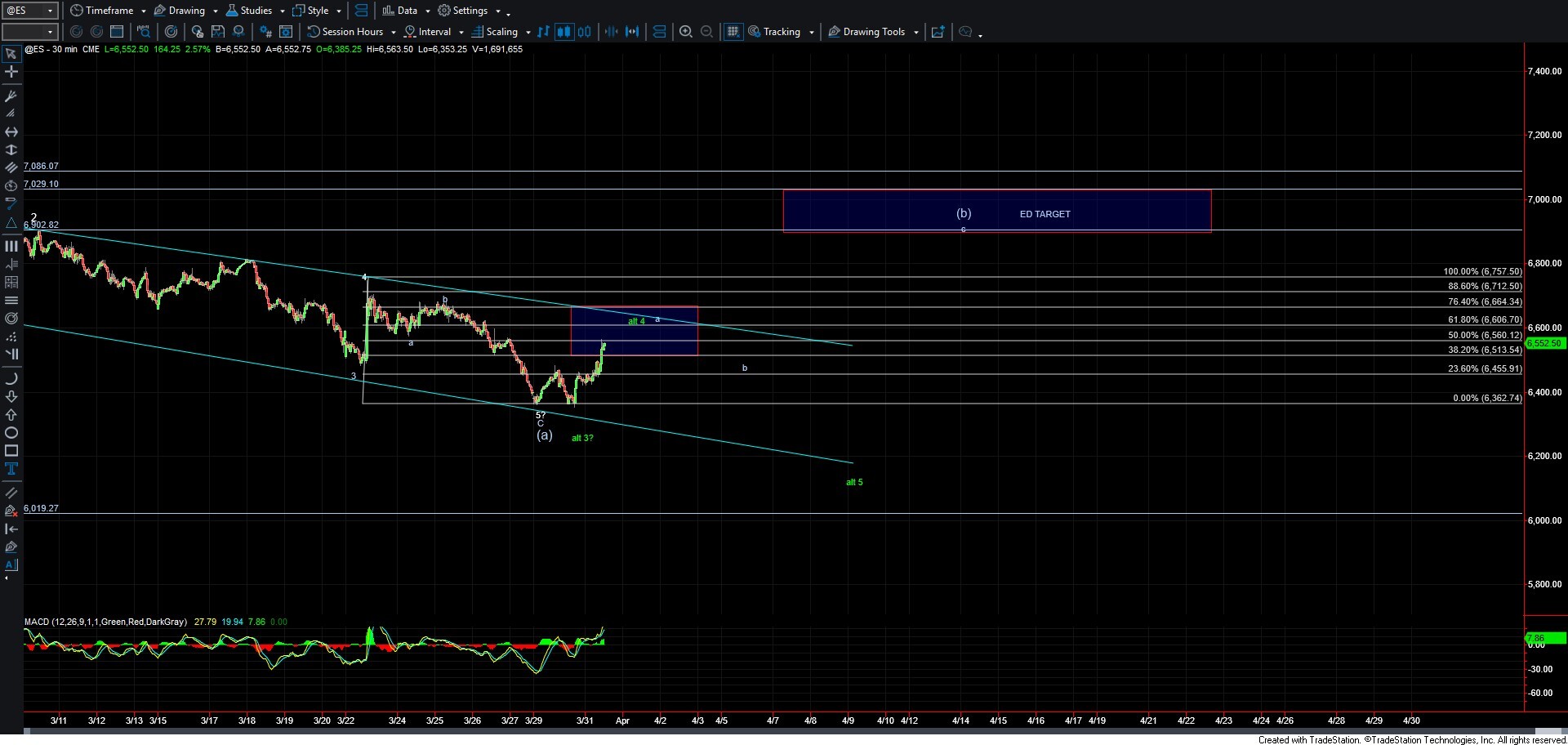Screen dimensions: 1568x745
Task: Choose the rectangle drawing tool
Action: [x=11, y=451]
